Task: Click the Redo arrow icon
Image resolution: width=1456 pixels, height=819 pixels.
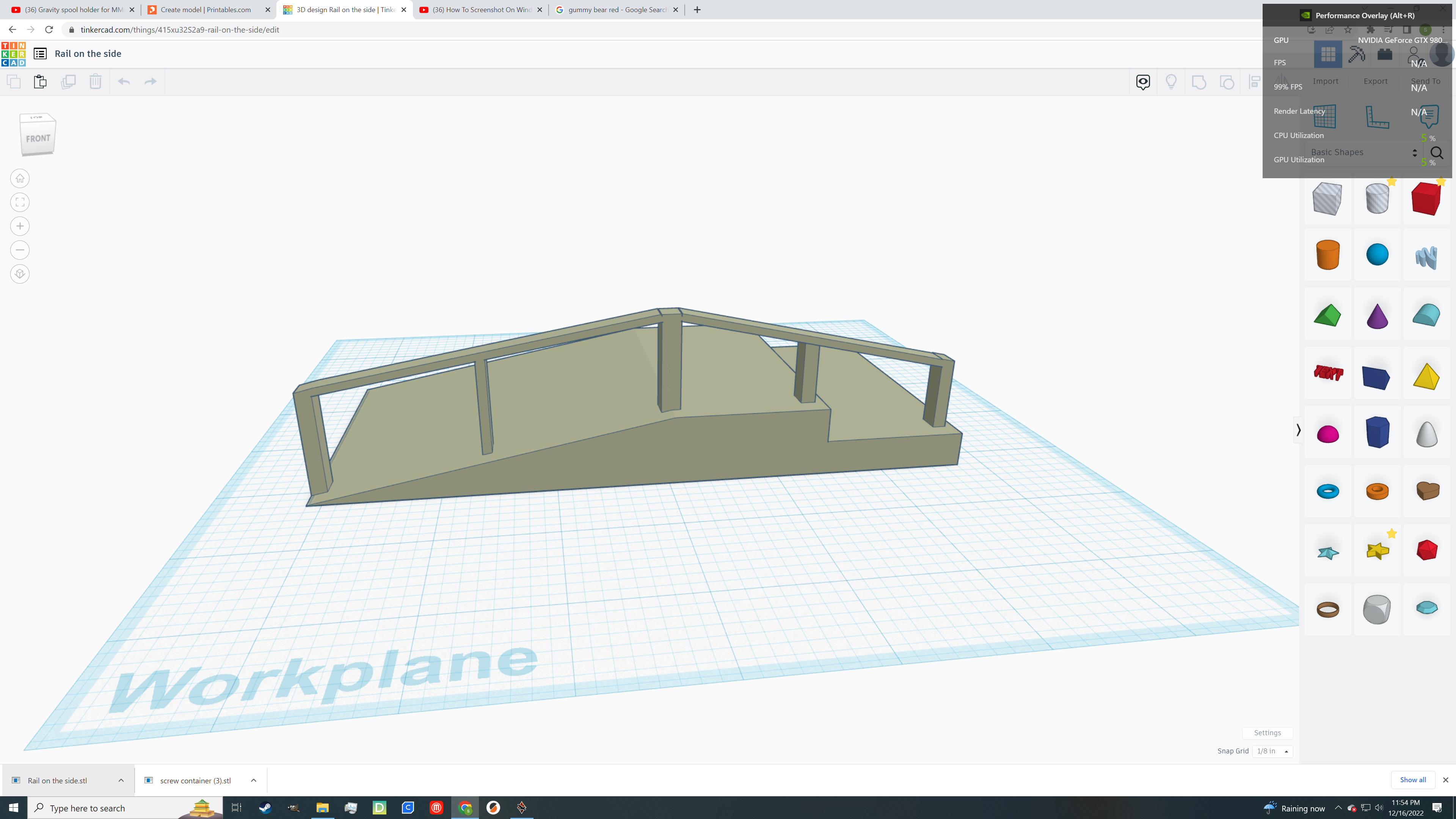Action: point(151,82)
